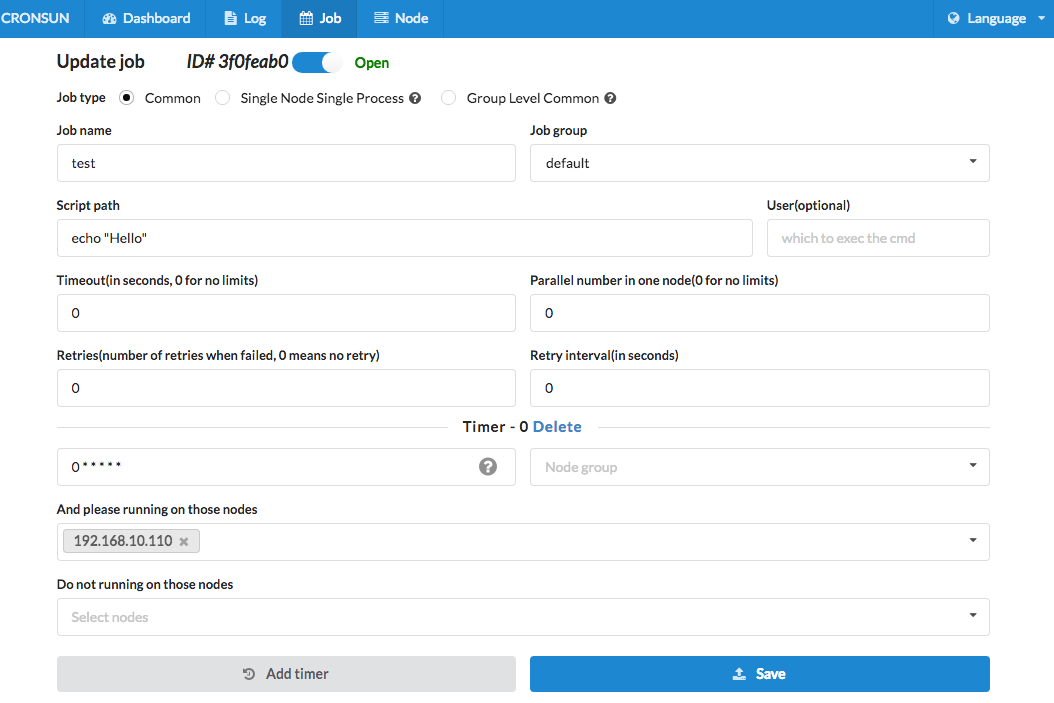Edit the cron timer expression field
The height and width of the screenshot is (703, 1054).
click(x=286, y=467)
